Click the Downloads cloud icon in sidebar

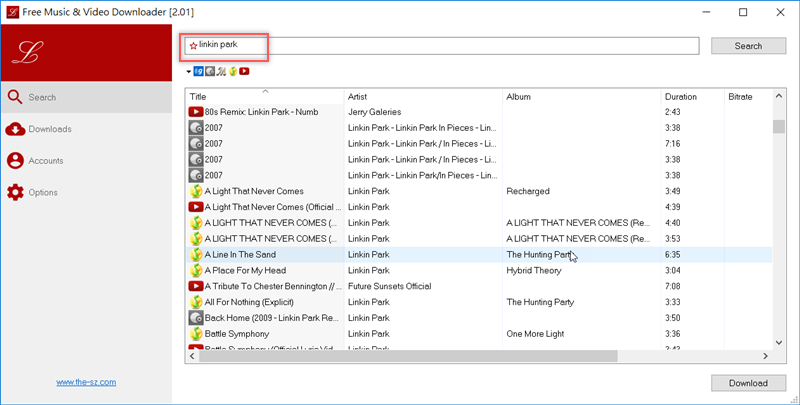tap(15, 129)
